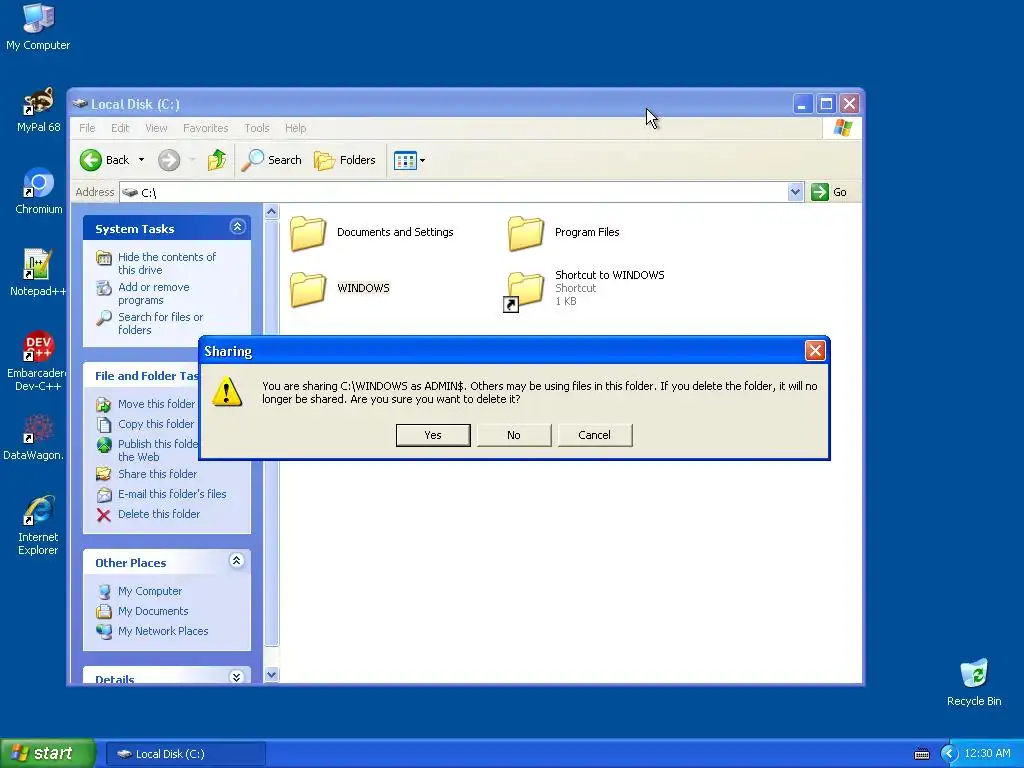
Task: Cancel the Sharing dialog
Action: pos(594,435)
